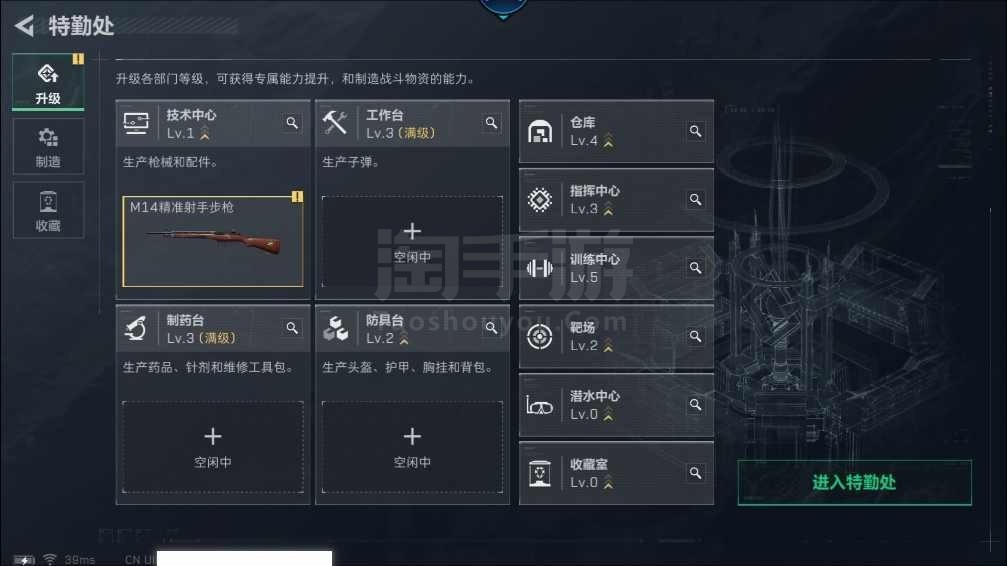1007x566 pixels.
Task: Click the 技术中心 upgrade arrow indicator
Action: click(x=205, y=133)
